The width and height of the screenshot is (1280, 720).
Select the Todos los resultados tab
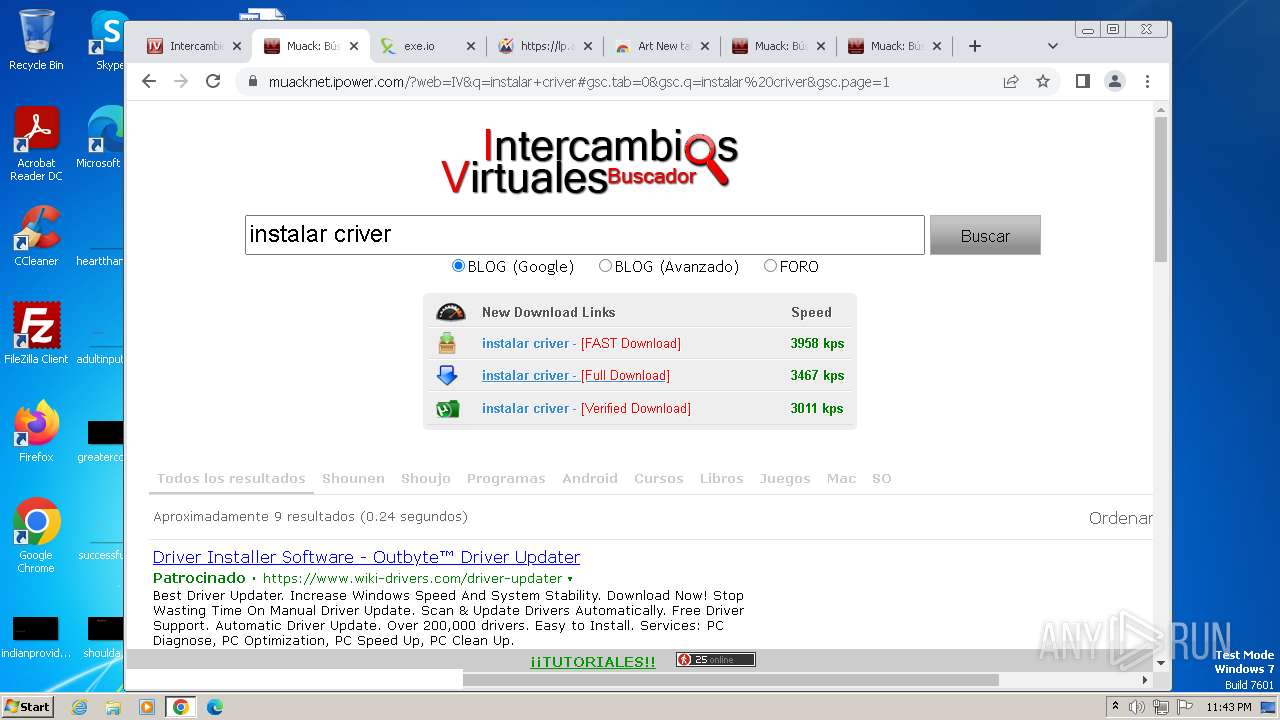(x=231, y=478)
